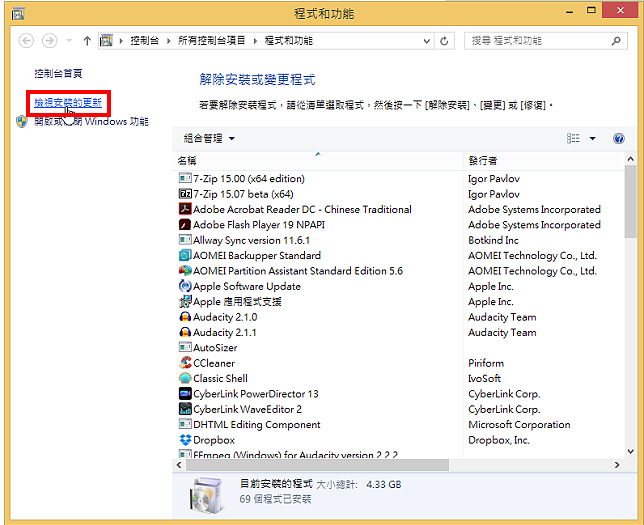Screen dimensions: 644x525
Task: Select Apple 應用程式支援 icon
Action: (185, 302)
